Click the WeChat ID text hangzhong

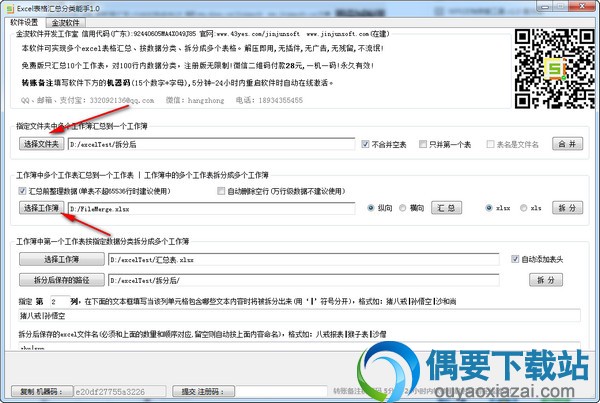click(206, 100)
